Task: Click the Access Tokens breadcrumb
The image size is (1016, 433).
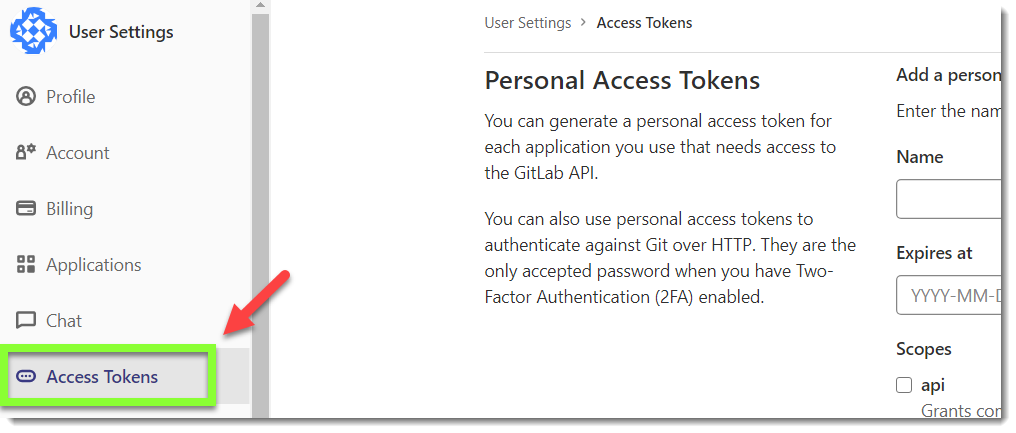Action: [x=644, y=23]
